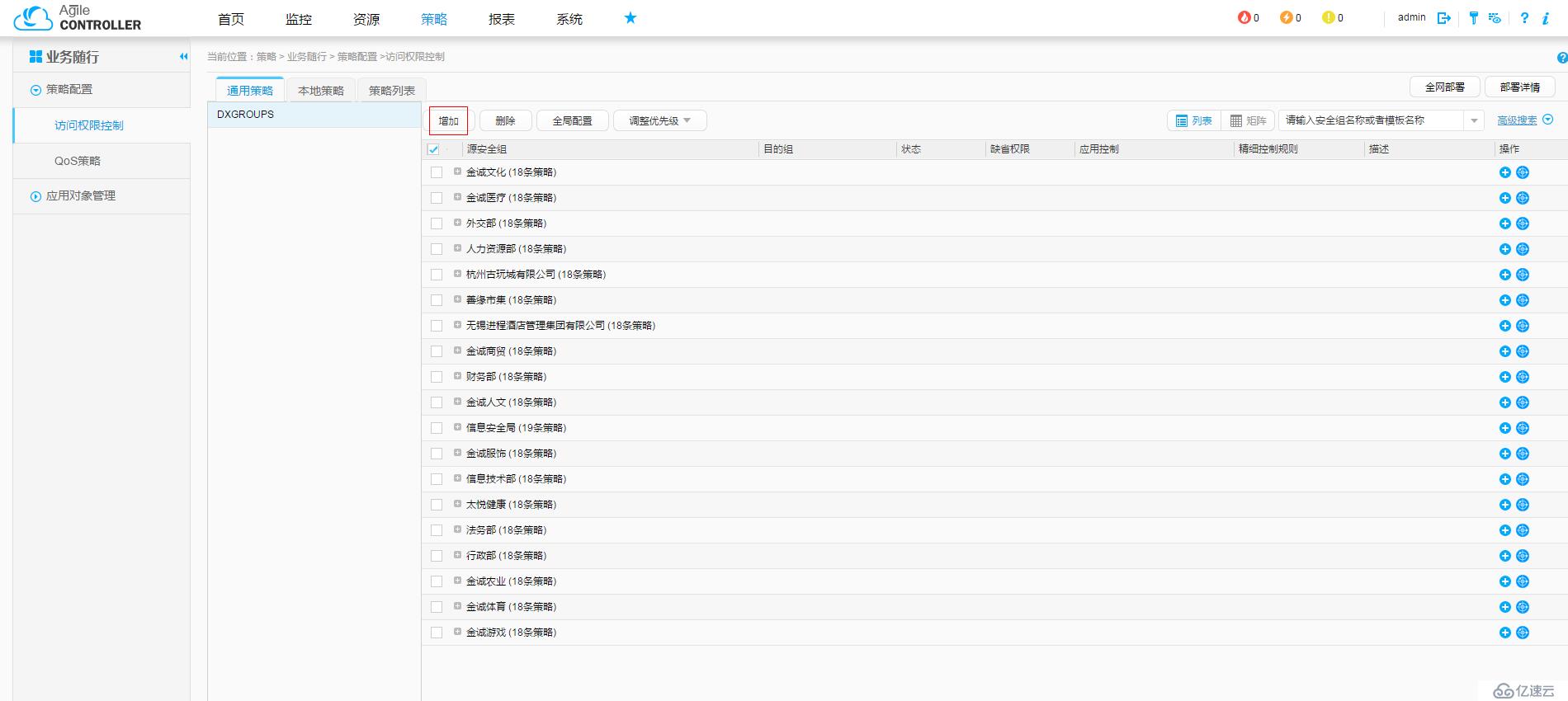The image size is (1568, 701).
Task: Click the favorites star icon in top menu
Action: click(631, 17)
